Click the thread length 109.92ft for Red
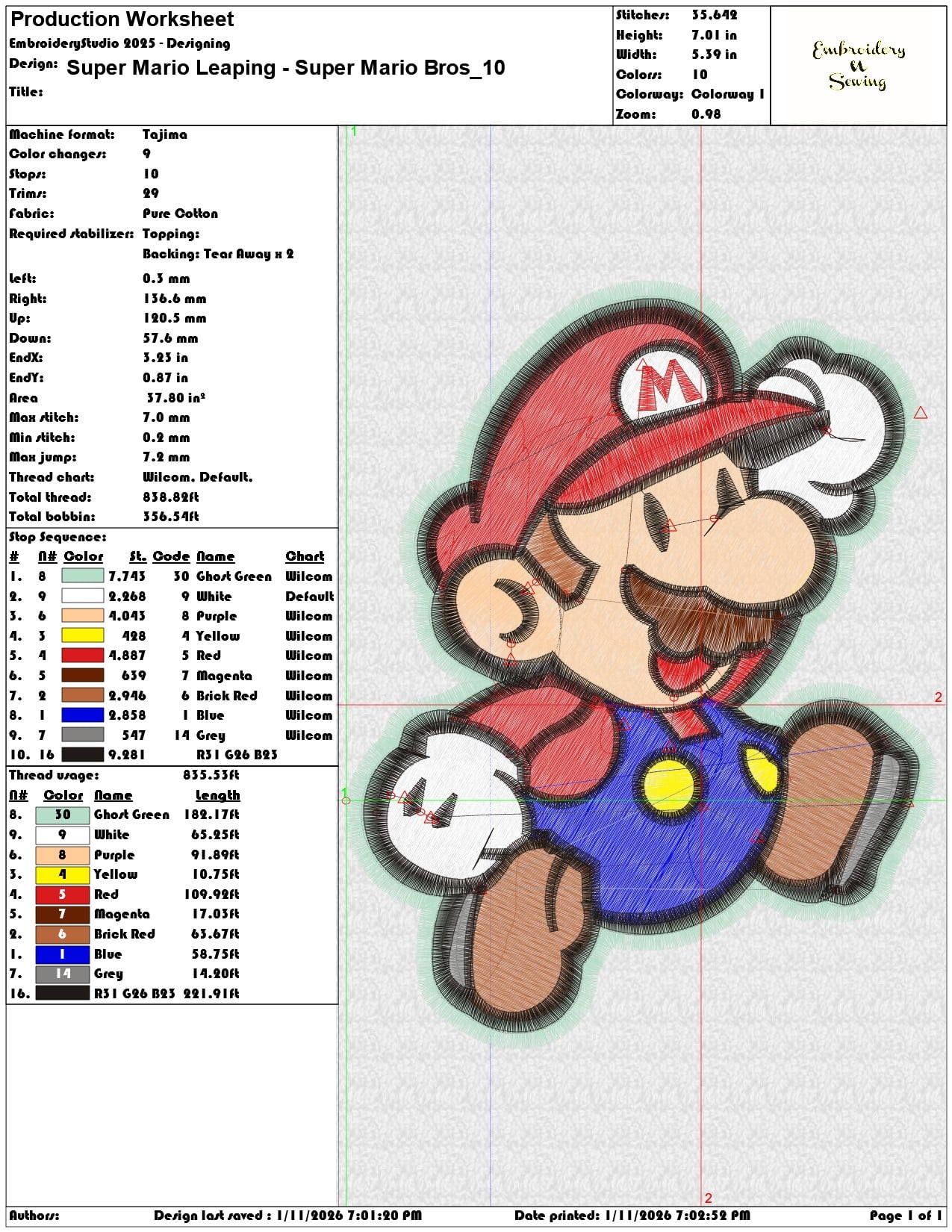The image size is (952, 1232). pos(212,894)
